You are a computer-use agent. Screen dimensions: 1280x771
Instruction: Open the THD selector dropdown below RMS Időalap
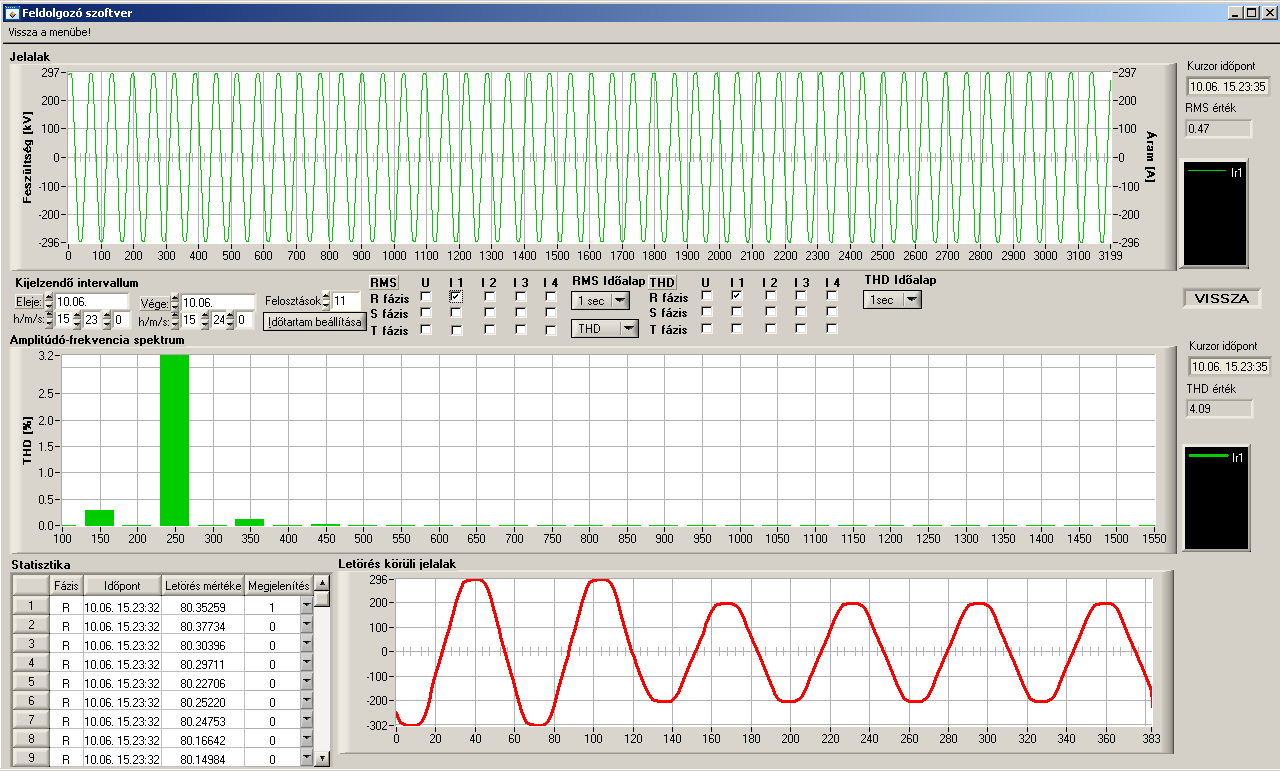point(604,329)
